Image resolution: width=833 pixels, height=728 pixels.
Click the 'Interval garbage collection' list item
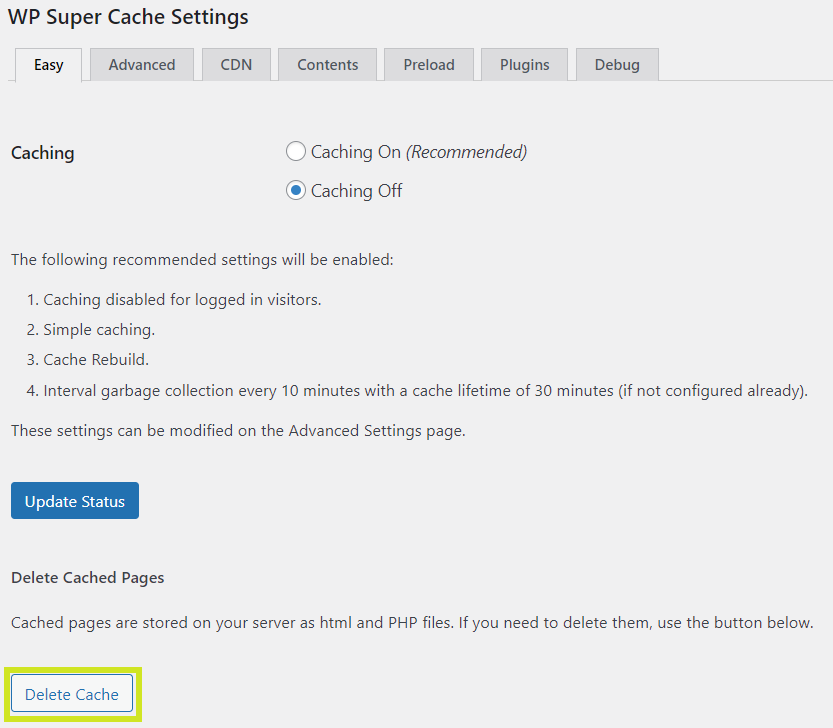[425, 391]
